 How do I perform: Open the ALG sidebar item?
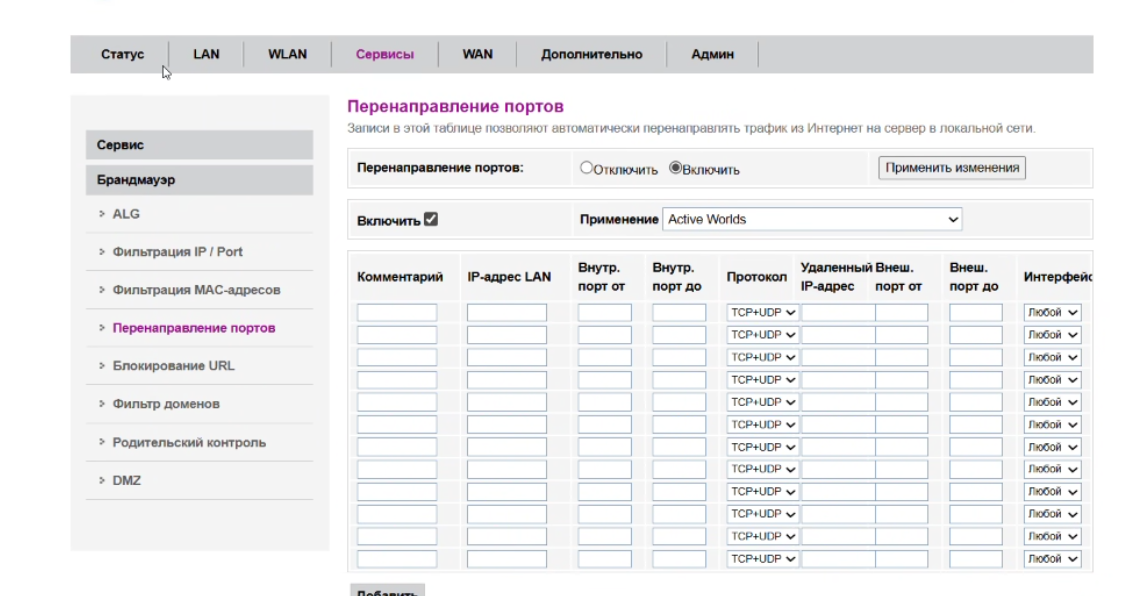click(126, 214)
